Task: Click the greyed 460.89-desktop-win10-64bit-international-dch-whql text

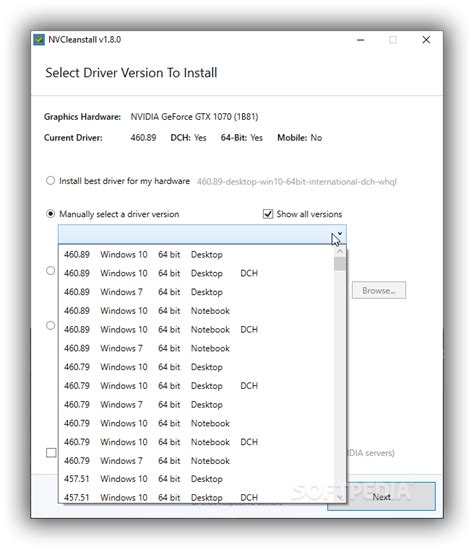Action: point(297,182)
